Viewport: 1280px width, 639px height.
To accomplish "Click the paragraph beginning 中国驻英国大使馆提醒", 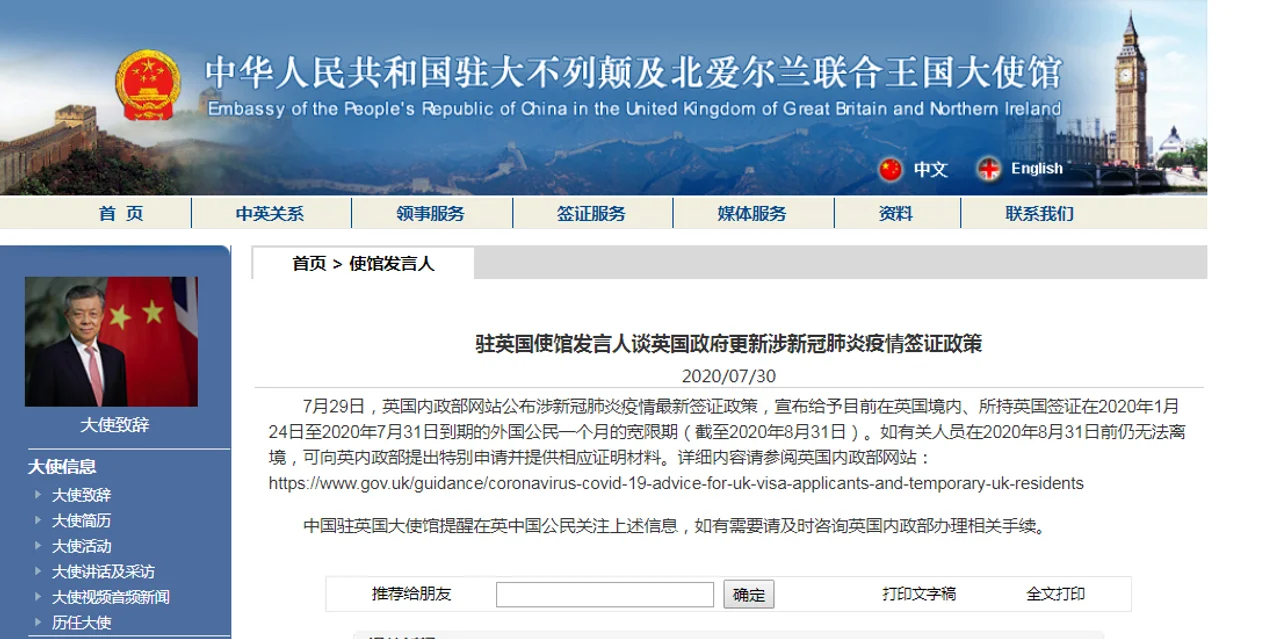I will click(x=676, y=525).
